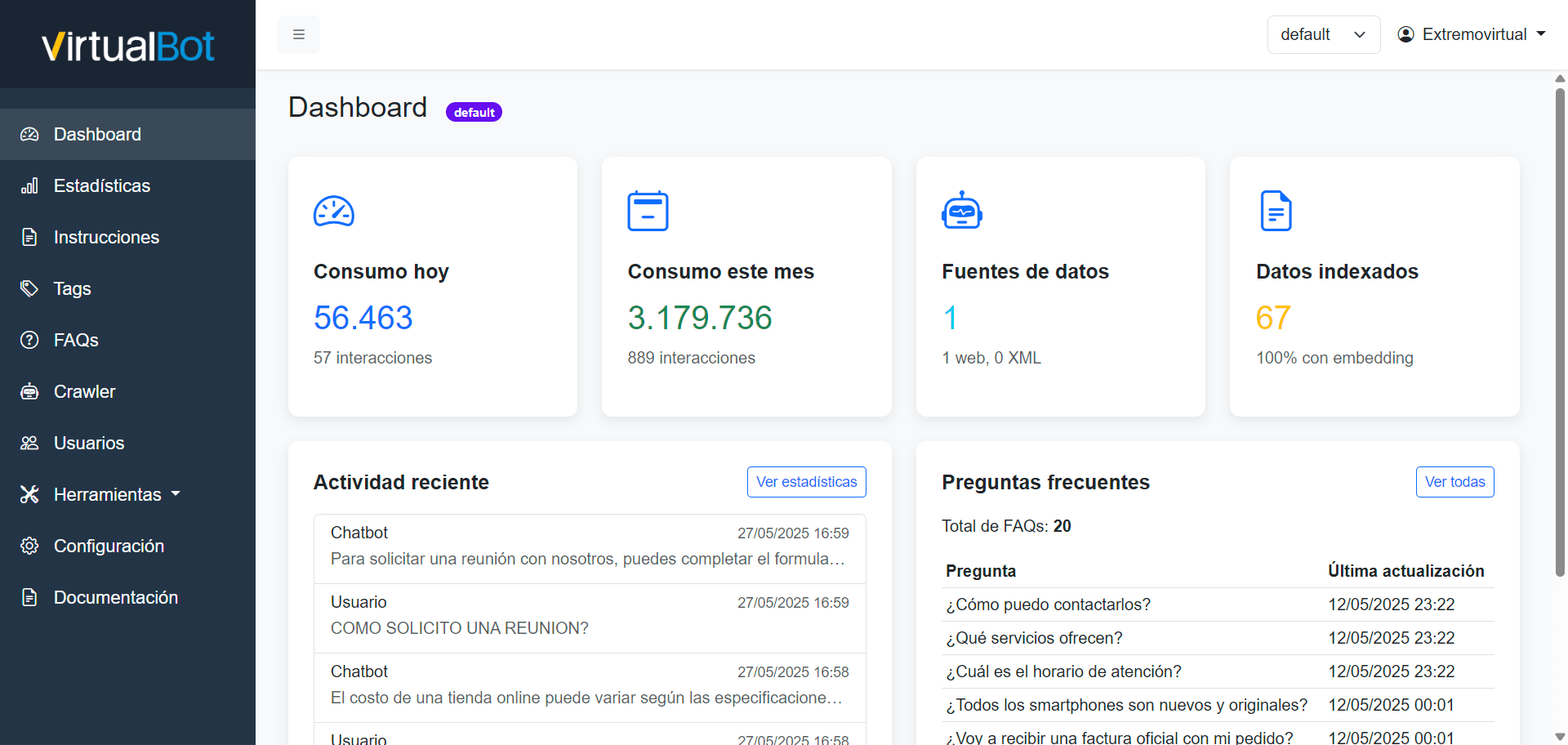
Task: Select the COMO SOLICITO UNA REUNION activity entry
Action: [x=590, y=618]
